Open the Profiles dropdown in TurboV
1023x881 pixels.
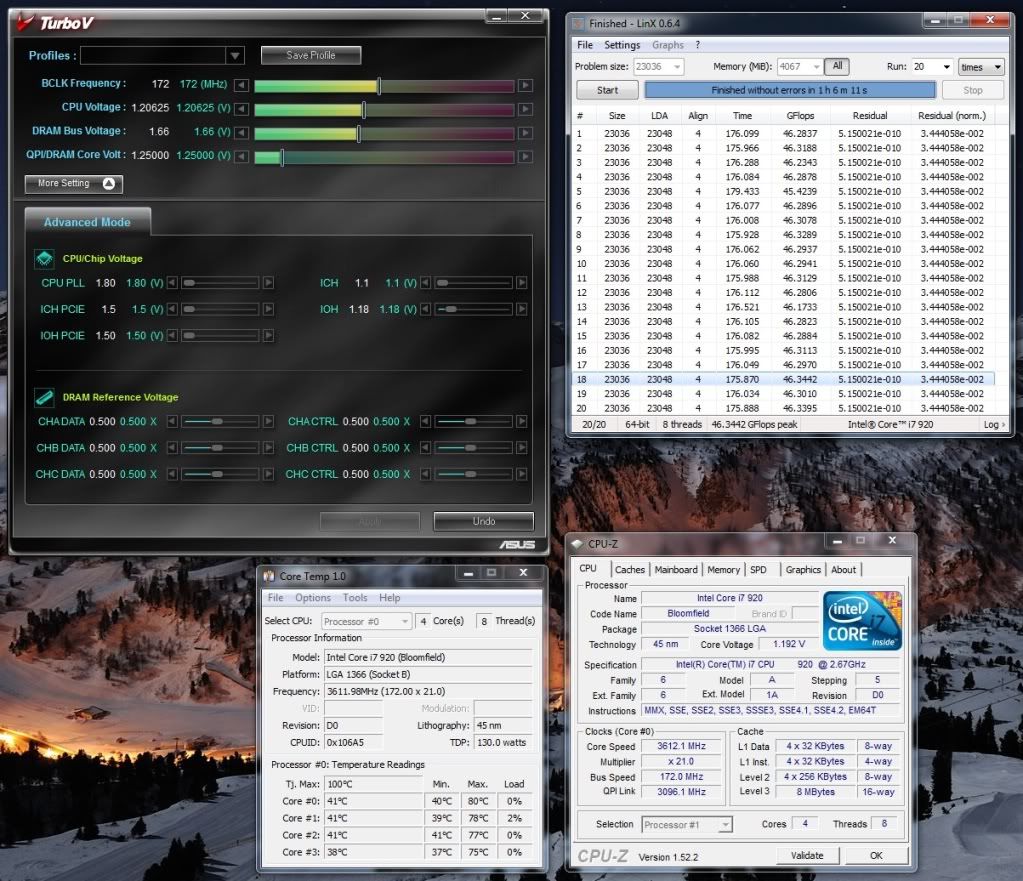tap(235, 55)
